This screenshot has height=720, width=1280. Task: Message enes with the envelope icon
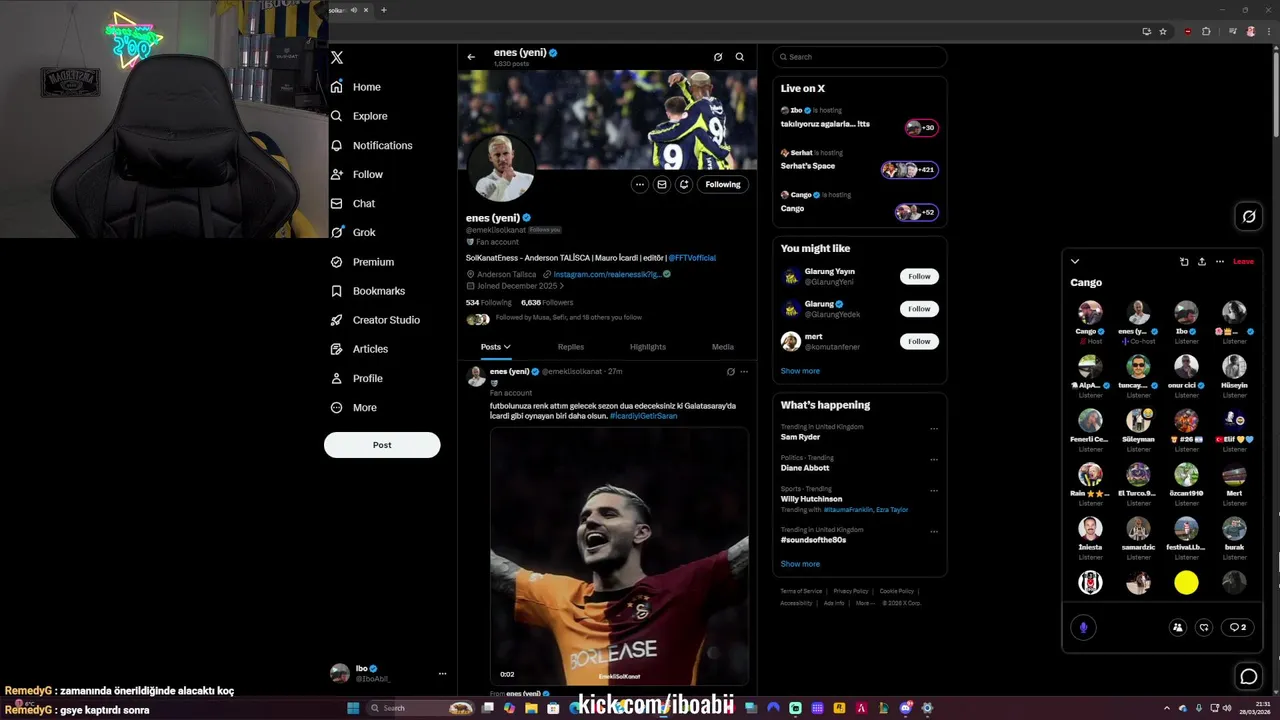click(662, 184)
